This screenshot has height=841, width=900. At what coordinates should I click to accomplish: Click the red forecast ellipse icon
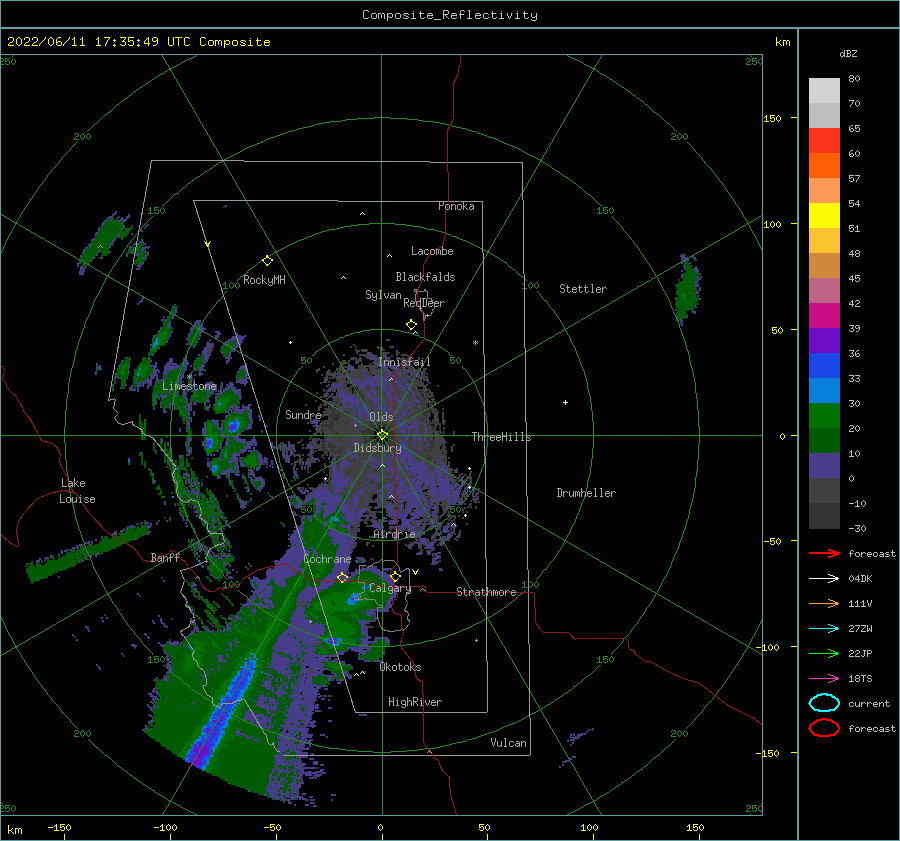pos(824,728)
